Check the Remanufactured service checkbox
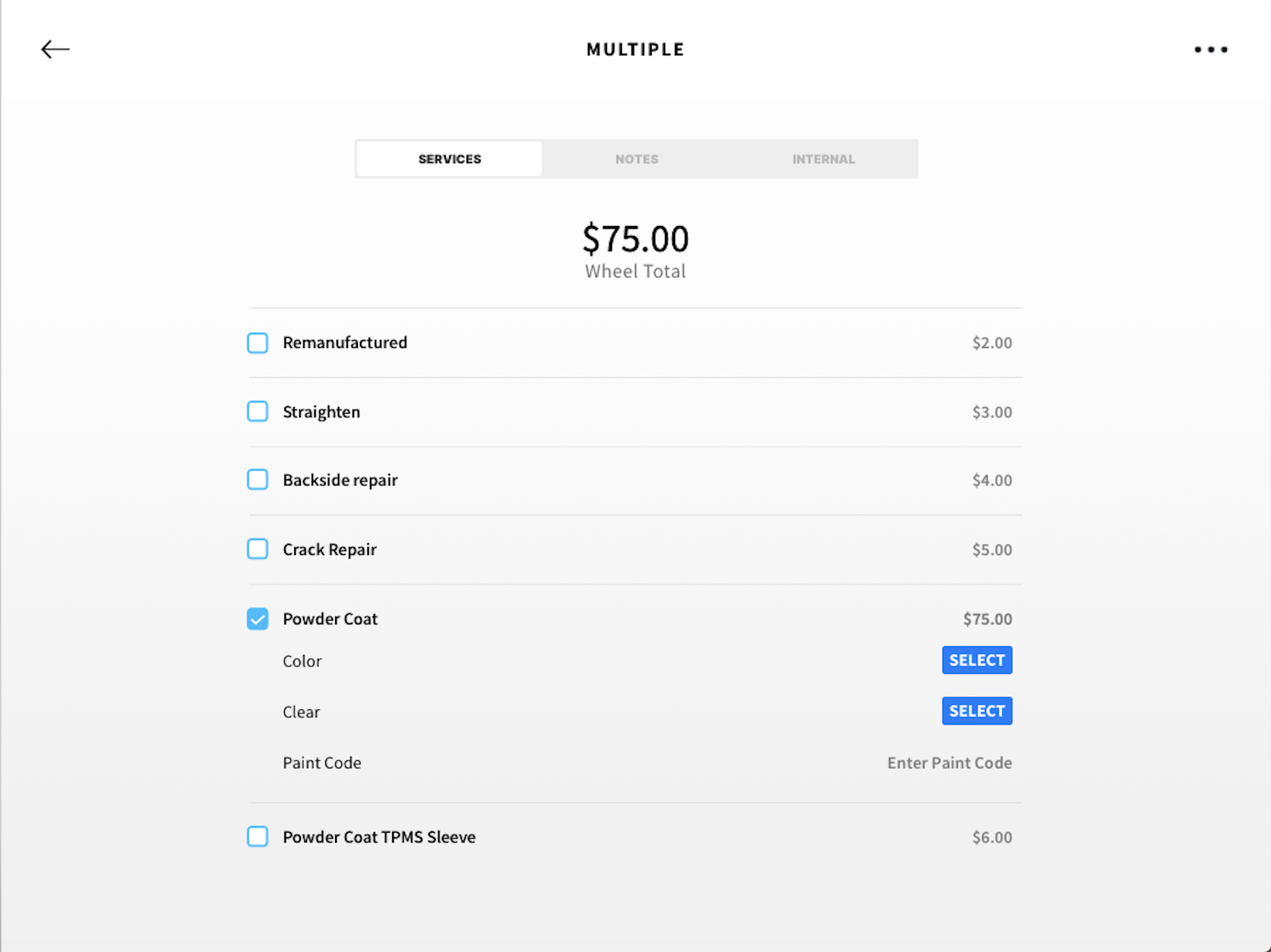 257,343
